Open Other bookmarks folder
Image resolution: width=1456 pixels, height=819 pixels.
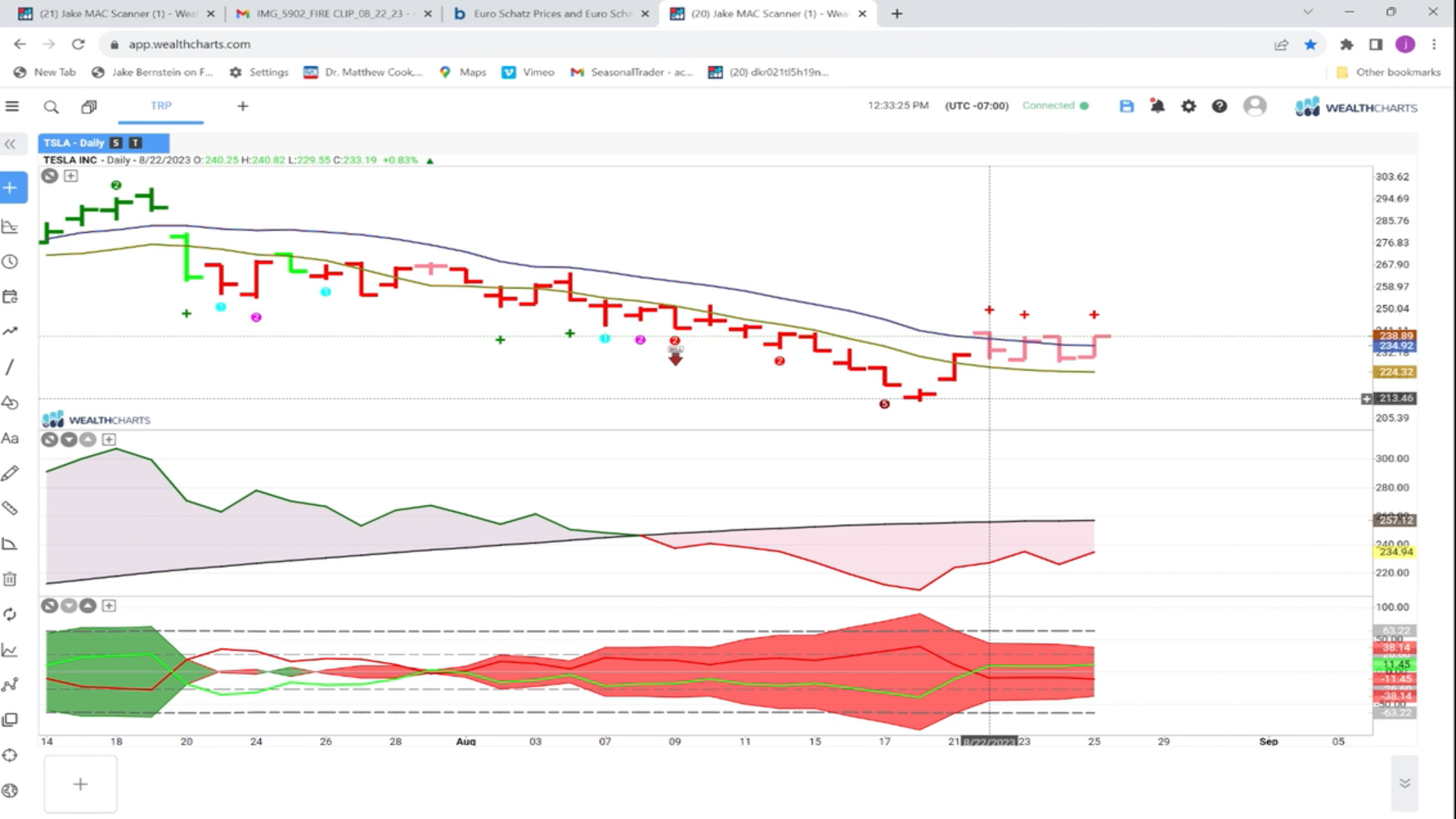coord(1388,72)
